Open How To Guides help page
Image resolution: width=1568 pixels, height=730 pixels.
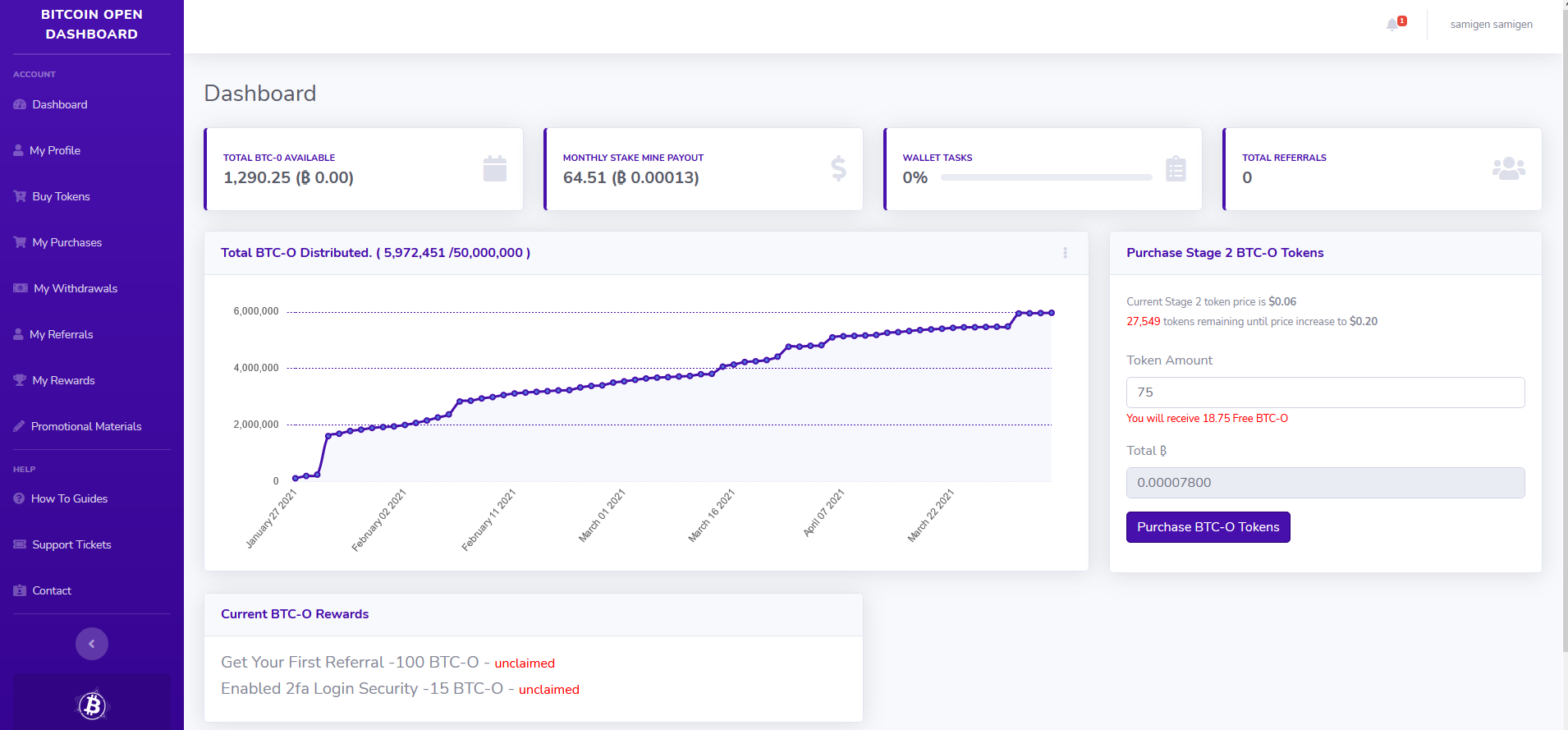[x=69, y=498]
